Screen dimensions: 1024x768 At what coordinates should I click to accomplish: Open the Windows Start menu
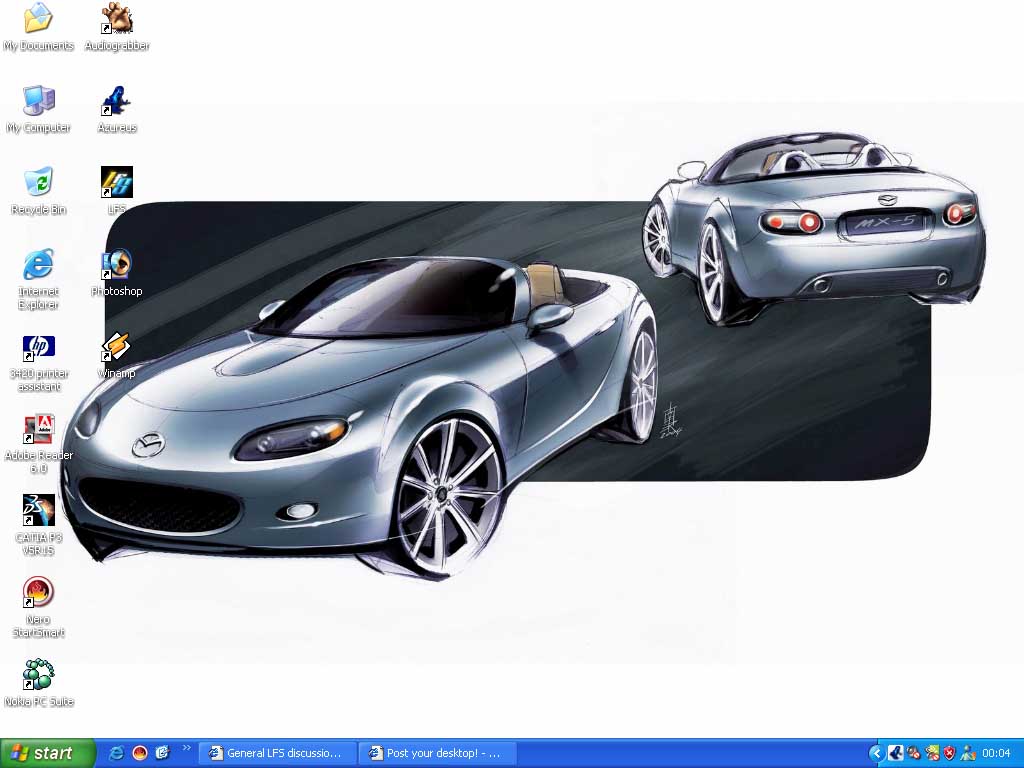(48, 753)
